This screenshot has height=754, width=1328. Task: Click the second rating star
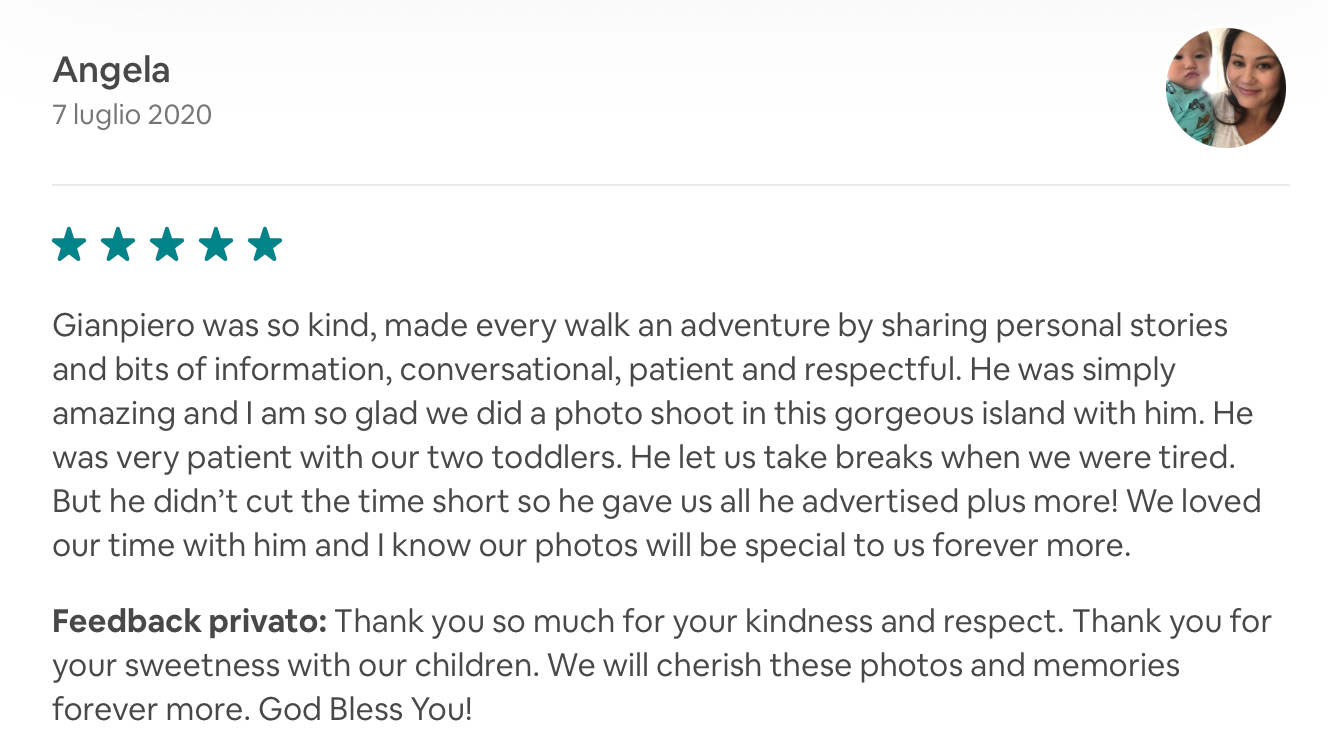118,244
